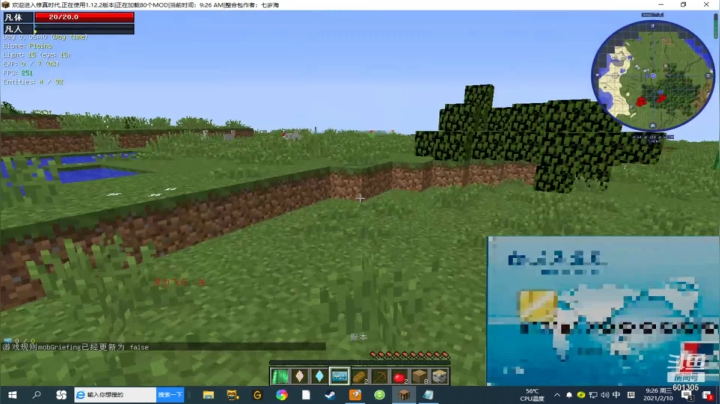
Task: Open the white document taskbar icon
Action: coord(306,395)
